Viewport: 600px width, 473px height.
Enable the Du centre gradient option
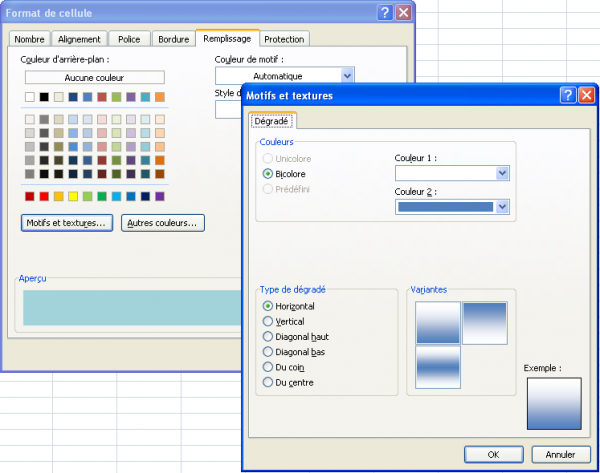pos(268,381)
